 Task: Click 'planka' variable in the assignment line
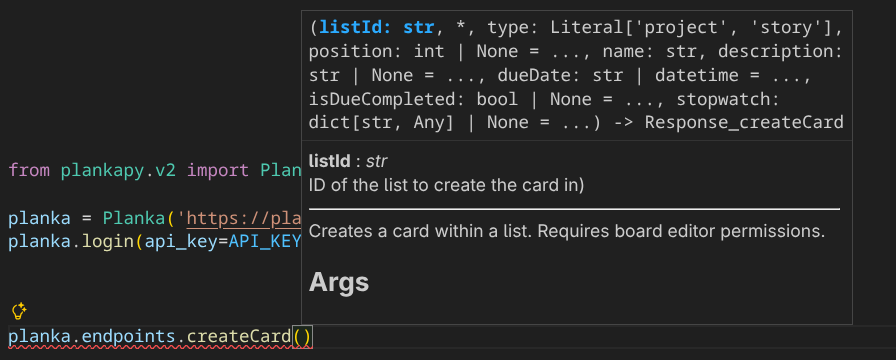coord(39,219)
